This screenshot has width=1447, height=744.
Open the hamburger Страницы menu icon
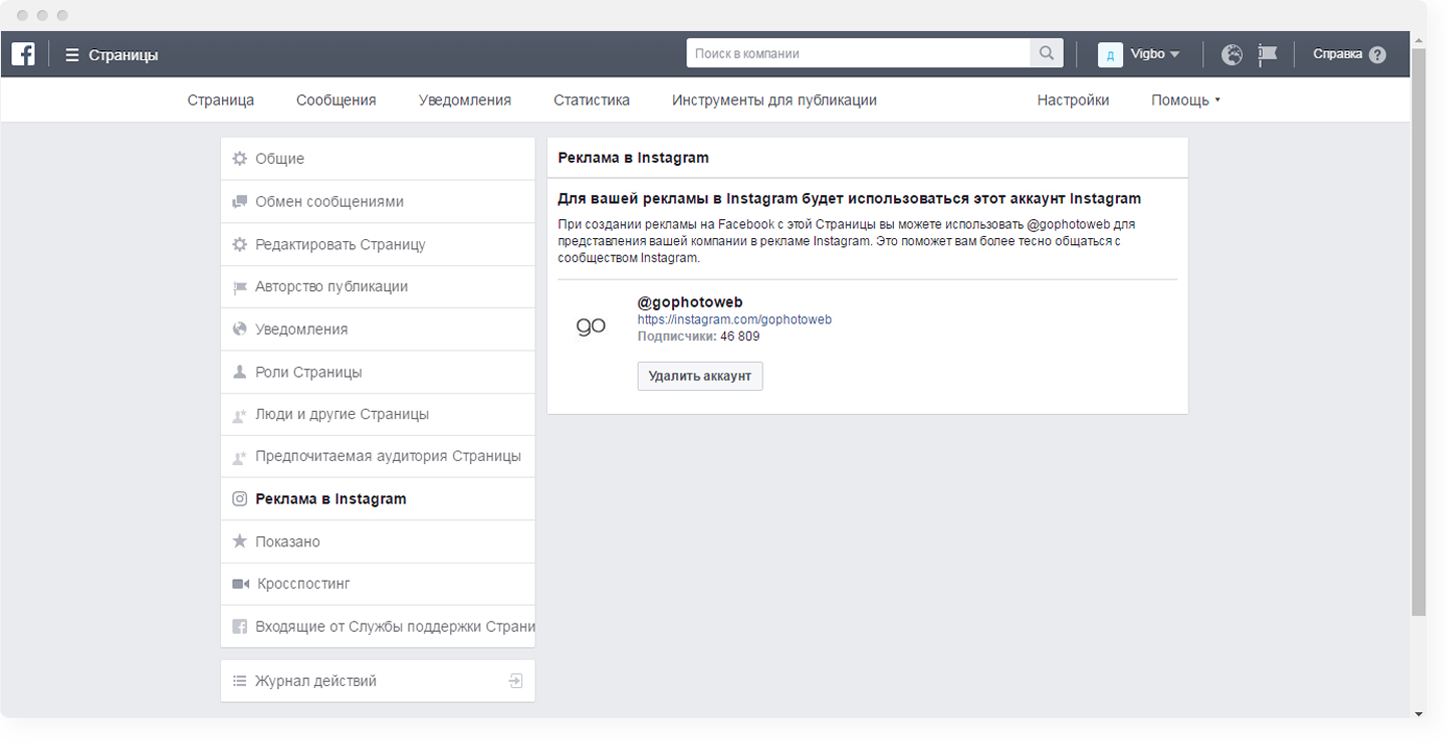coord(72,55)
